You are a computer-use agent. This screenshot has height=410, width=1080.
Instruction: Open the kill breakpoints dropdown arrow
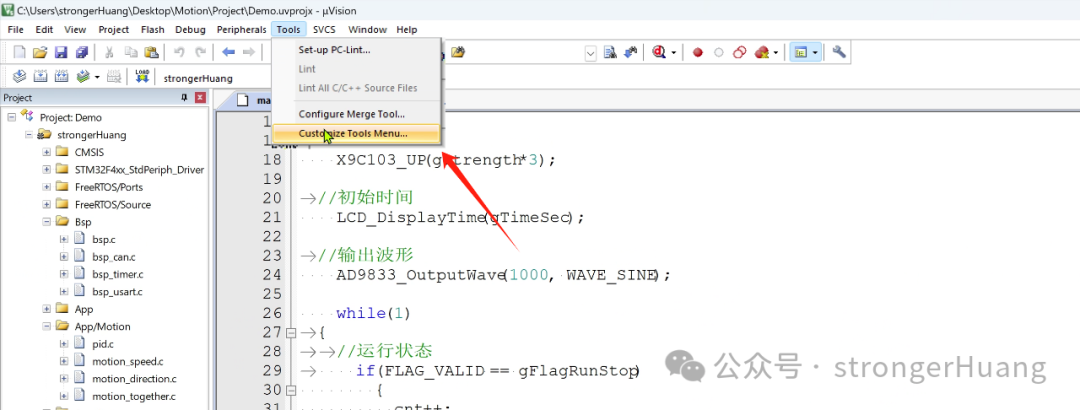(776, 52)
